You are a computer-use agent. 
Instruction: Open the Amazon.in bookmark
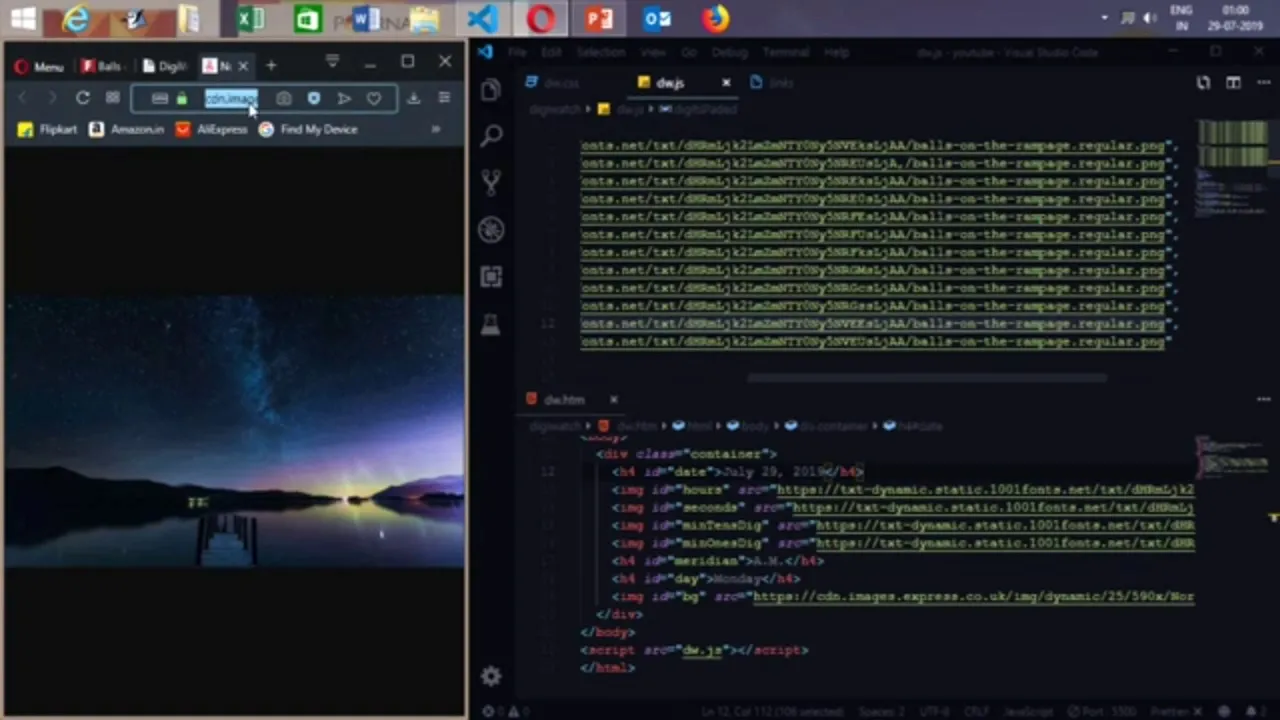coord(126,129)
